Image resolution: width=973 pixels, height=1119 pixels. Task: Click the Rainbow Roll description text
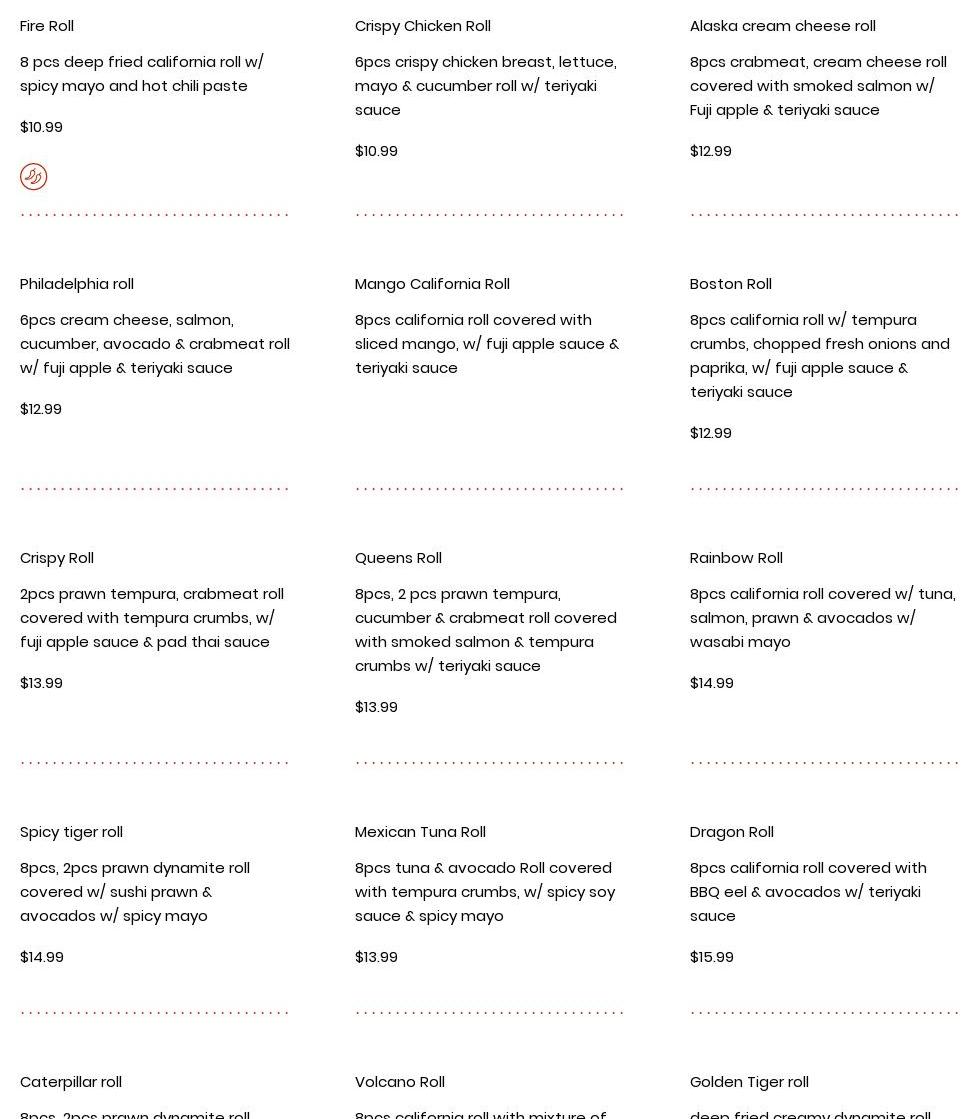[822, 618]
